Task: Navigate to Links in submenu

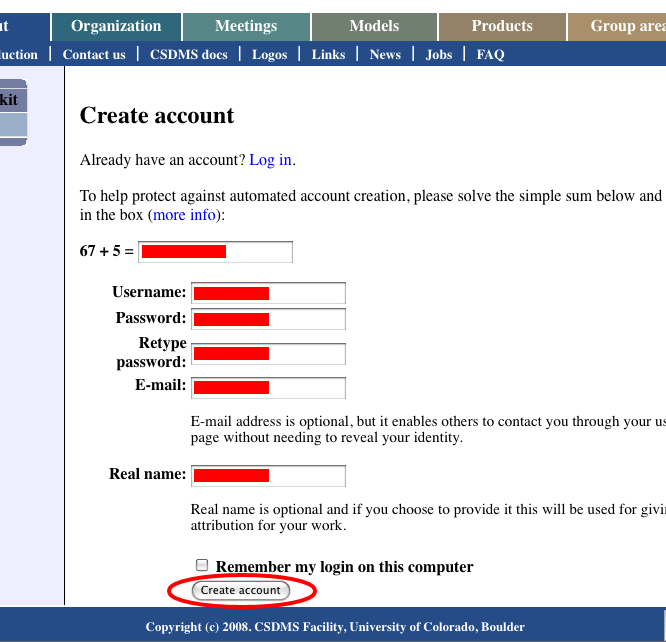Action: click(x=328, y=55)
